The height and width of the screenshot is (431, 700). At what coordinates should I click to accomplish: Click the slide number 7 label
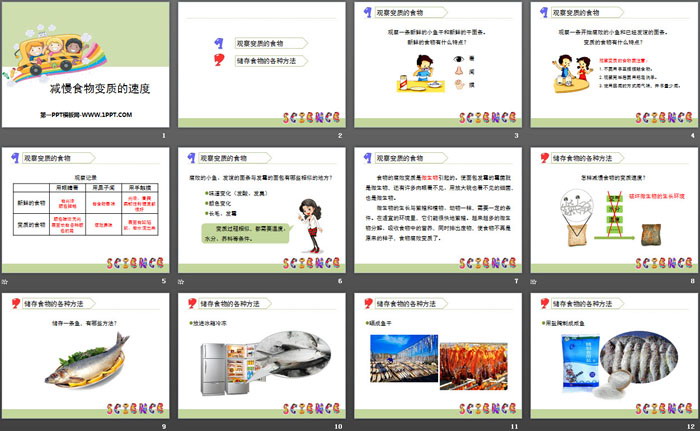(x=517, y=281)
